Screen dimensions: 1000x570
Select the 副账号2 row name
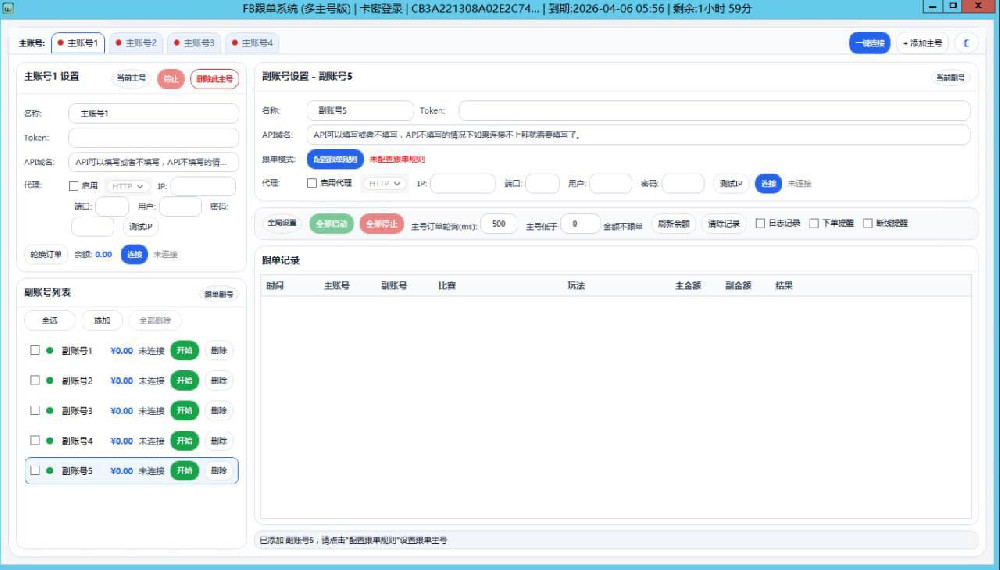(x=77, y=381)
